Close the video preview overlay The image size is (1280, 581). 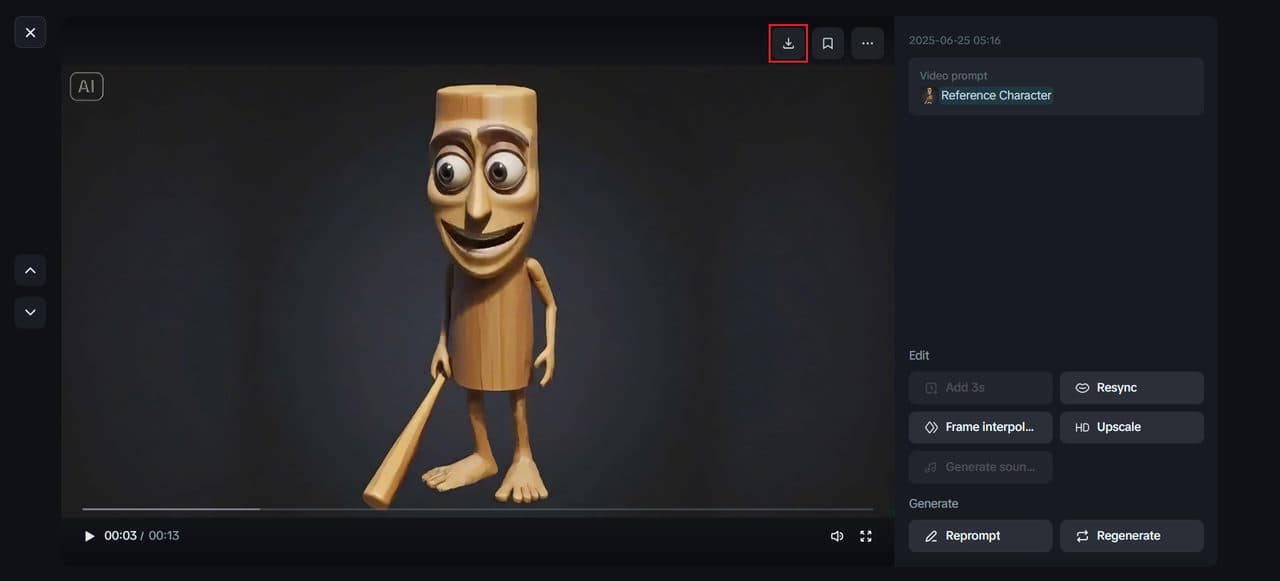coord(30,32)
